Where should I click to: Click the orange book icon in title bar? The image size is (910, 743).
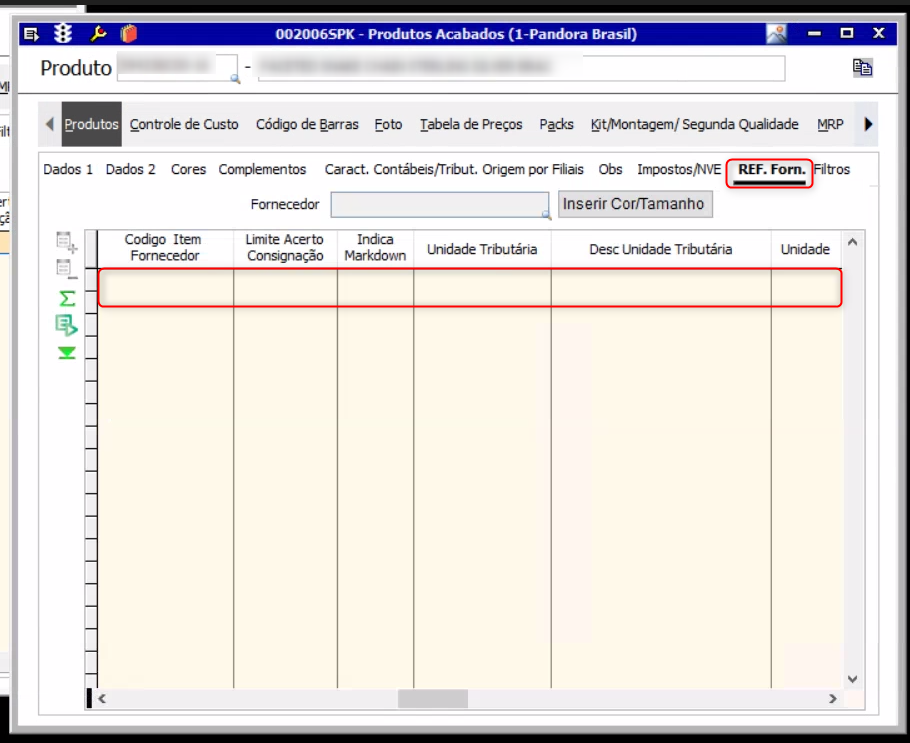point(129,34)
